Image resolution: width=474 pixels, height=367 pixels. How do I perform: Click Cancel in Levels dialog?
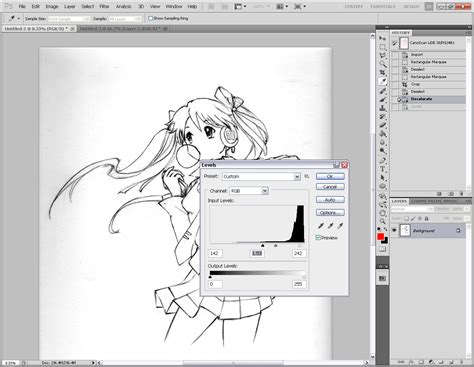[x=330, y=187]
